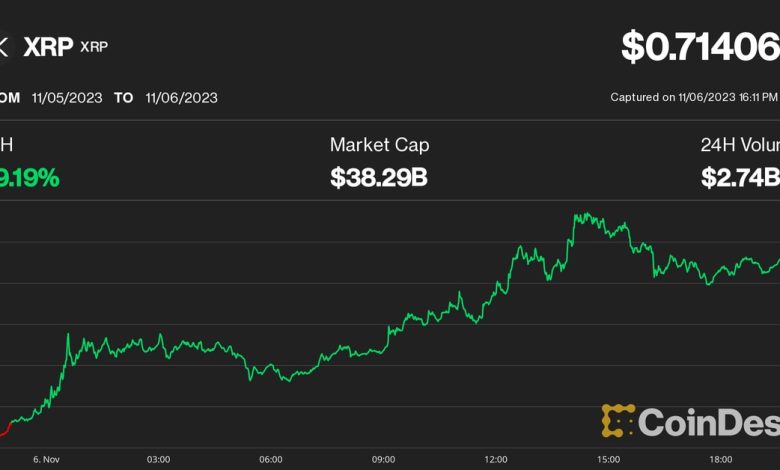Click the small XRP ticker symbol
The height and width of the screenshot is (470, 780).
pyautogui.click(x=94, y=48)
